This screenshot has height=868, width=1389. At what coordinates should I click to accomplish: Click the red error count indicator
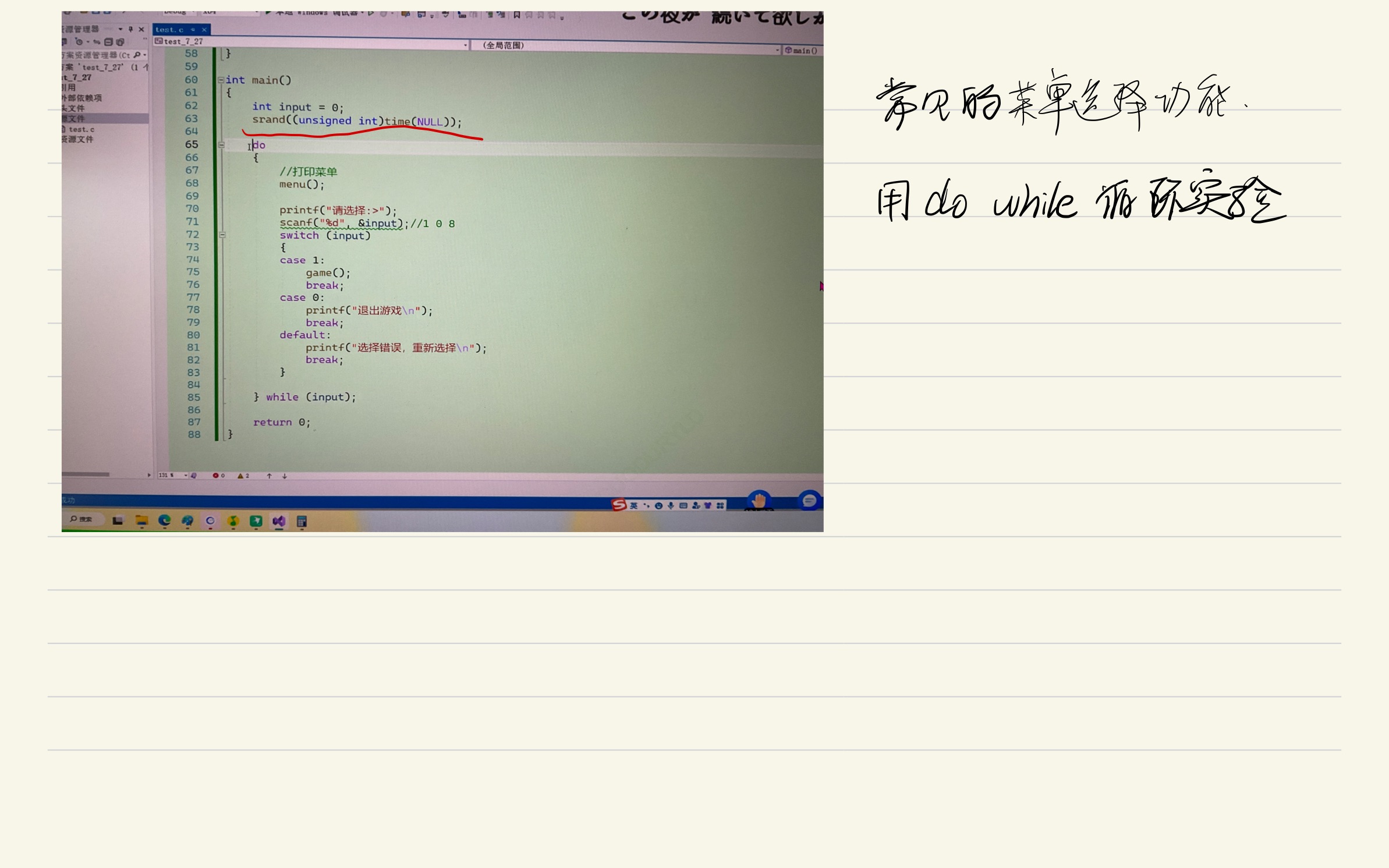tap(218, 476)
